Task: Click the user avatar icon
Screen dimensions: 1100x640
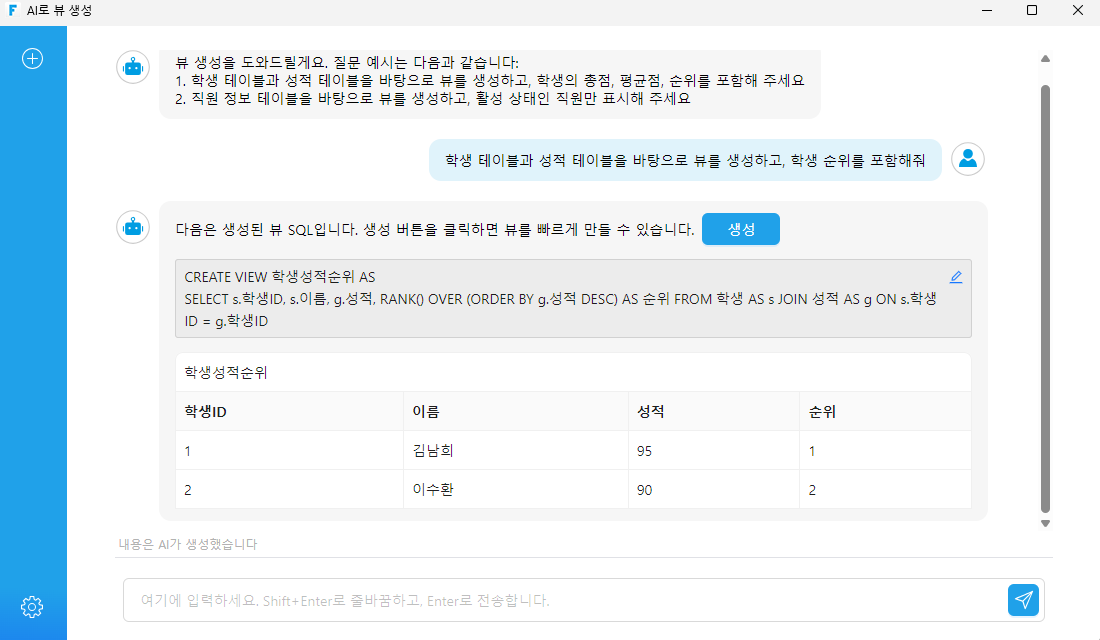Action: click(967, 159)
